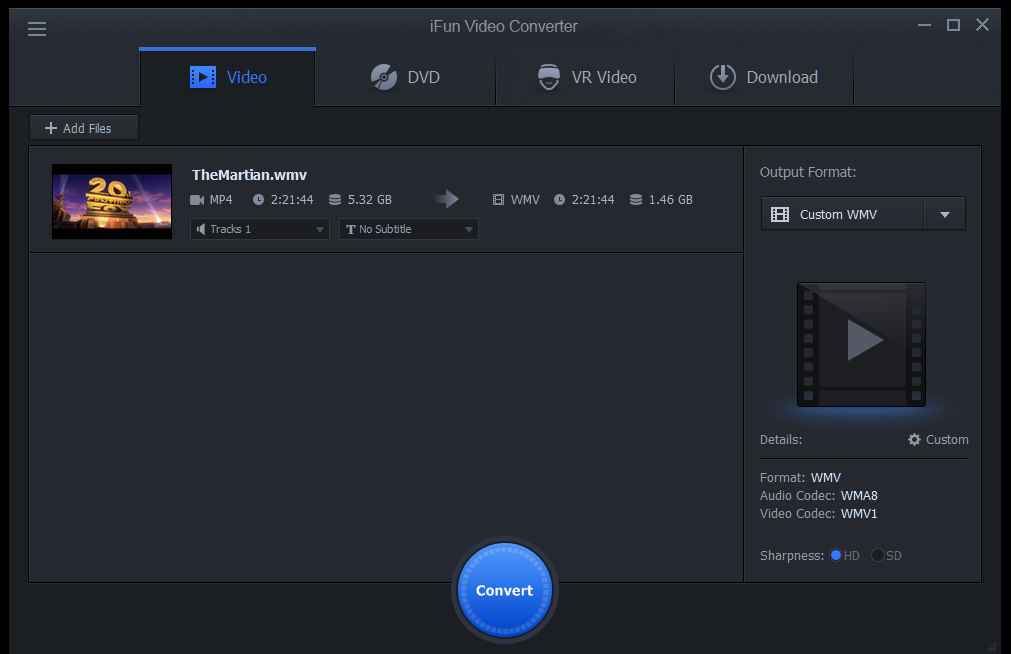Image resolution: width=1011 pixels, height=654 pixels.
Task: Open the No Subtitle dropdown
Action: pyautogui.click(x=409, y=229)
